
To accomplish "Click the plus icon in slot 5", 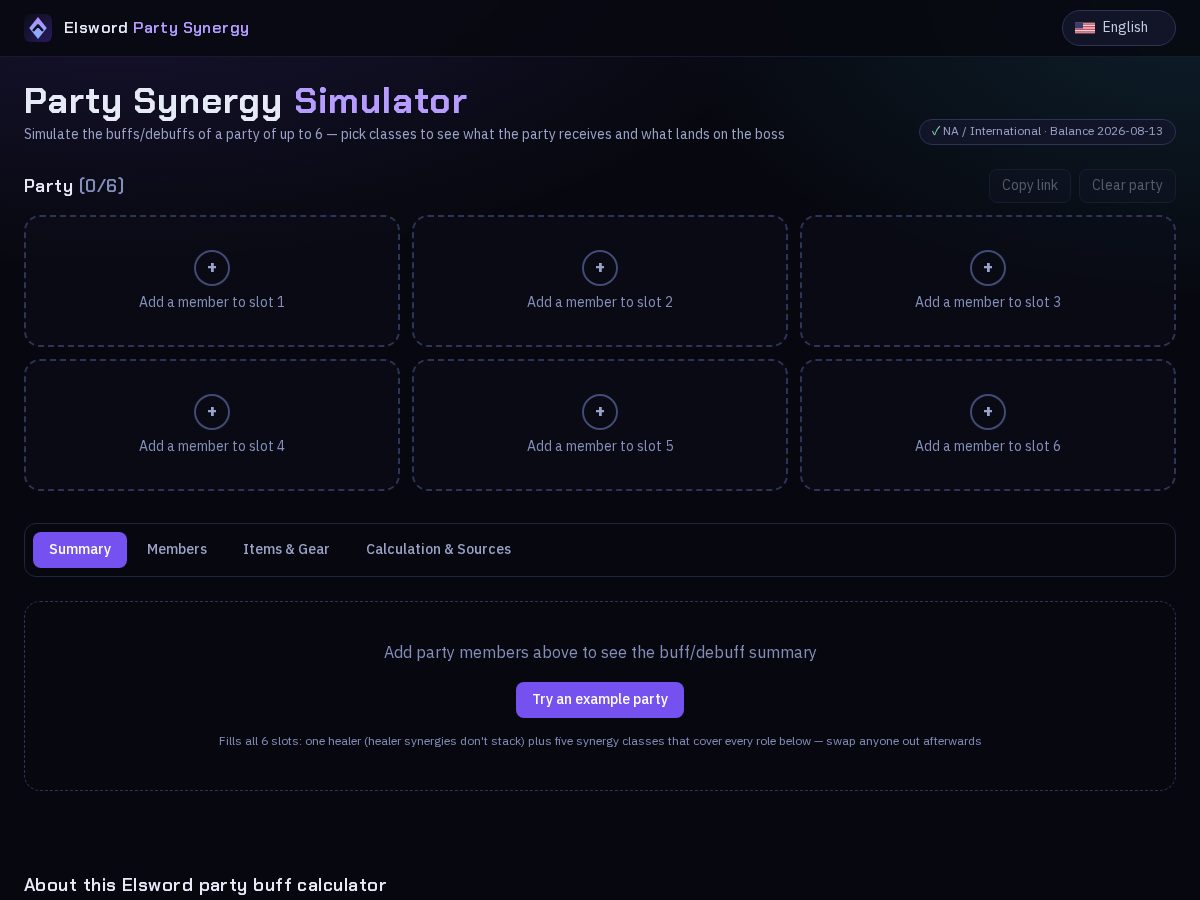I will click(x=600, y=412).
